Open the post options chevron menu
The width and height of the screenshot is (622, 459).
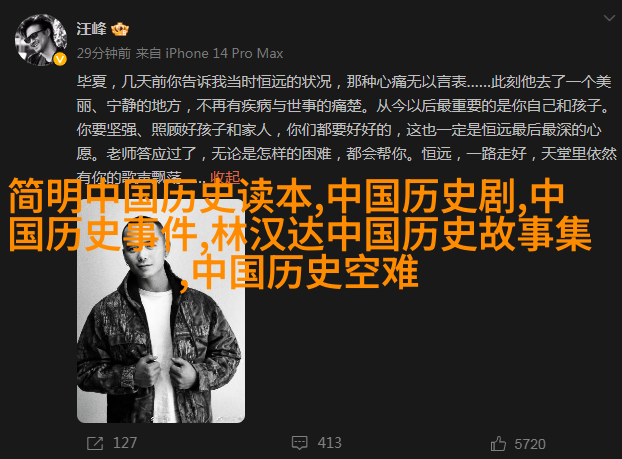609,18
